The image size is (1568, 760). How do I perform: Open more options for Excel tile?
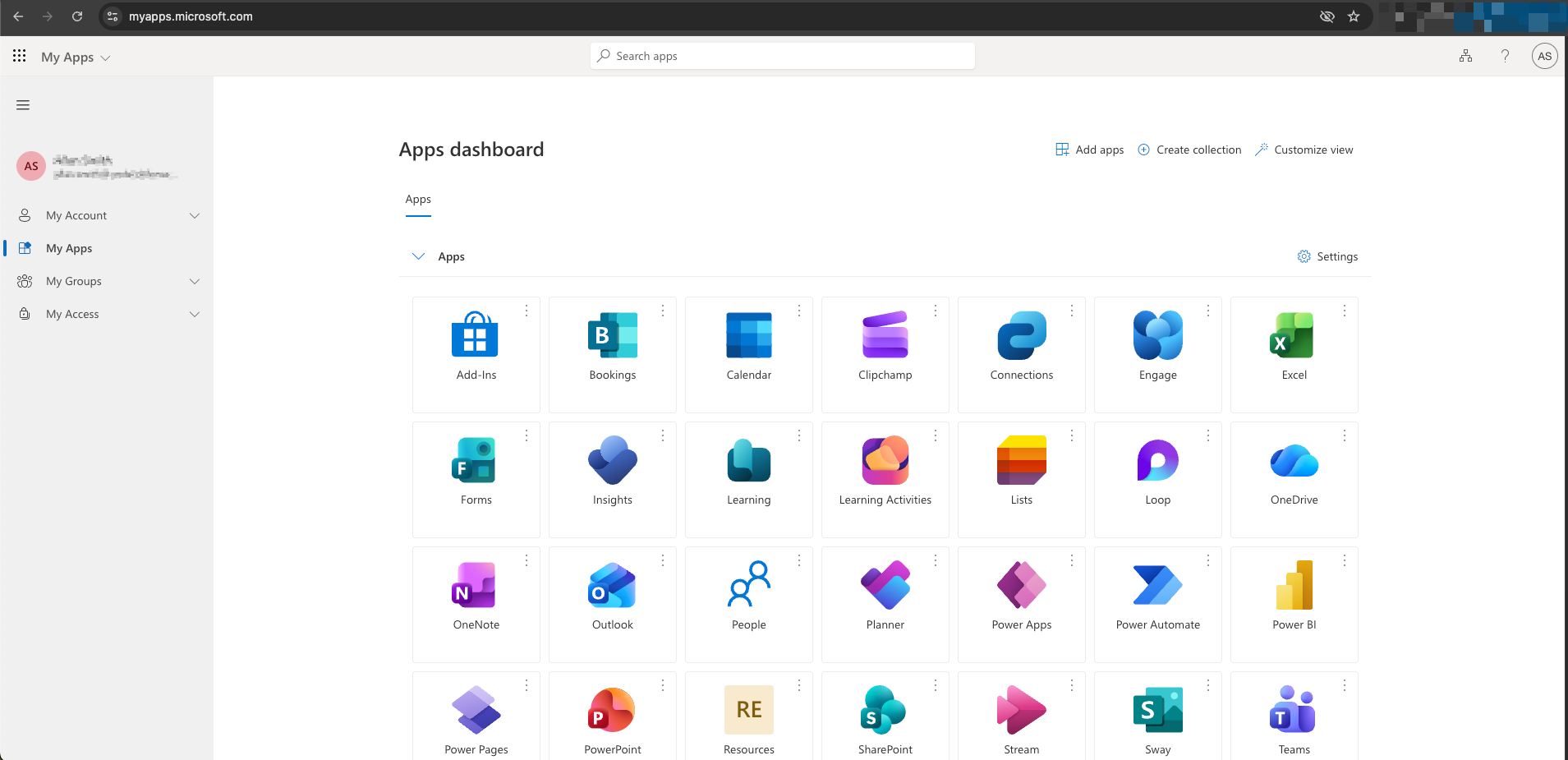[x=1344, y=311]
